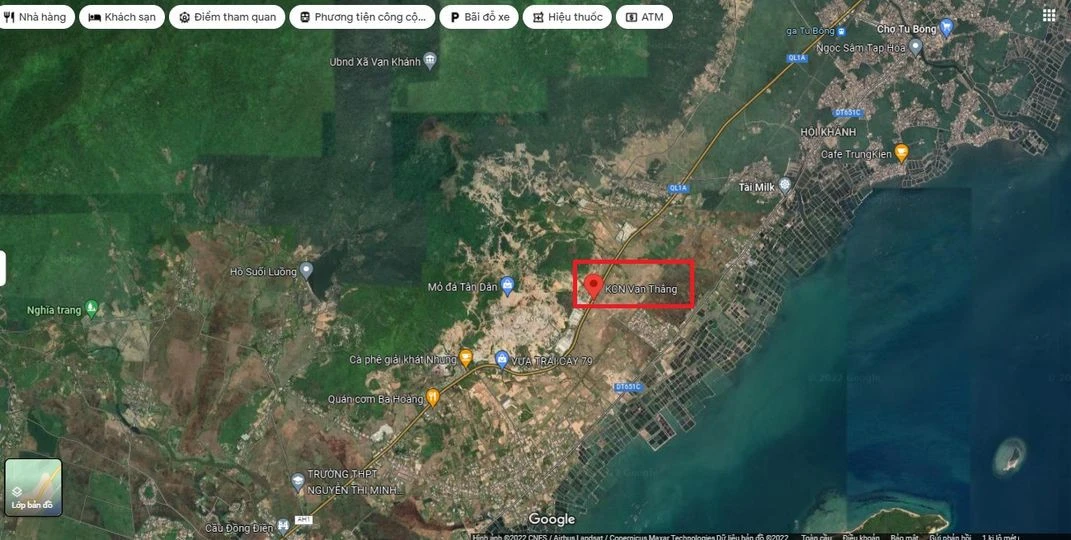
Task: Click the Toàn cầu footer link
Action: pos(816,537)
